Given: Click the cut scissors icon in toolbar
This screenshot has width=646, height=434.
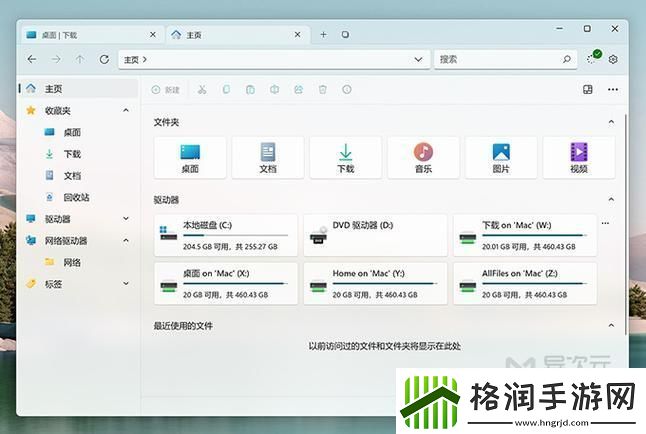Looking at the screenshot, I should (x=202, y=89).
